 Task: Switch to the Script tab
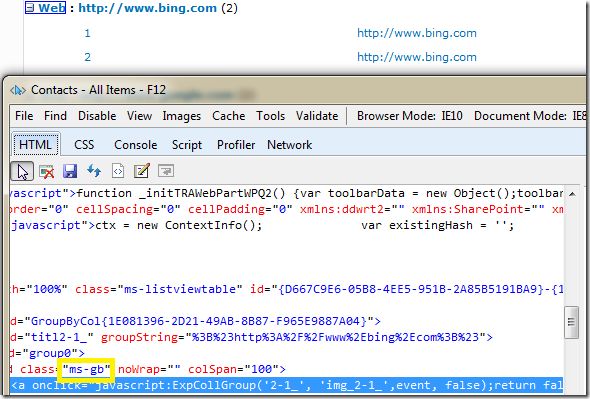pos(187,145)
